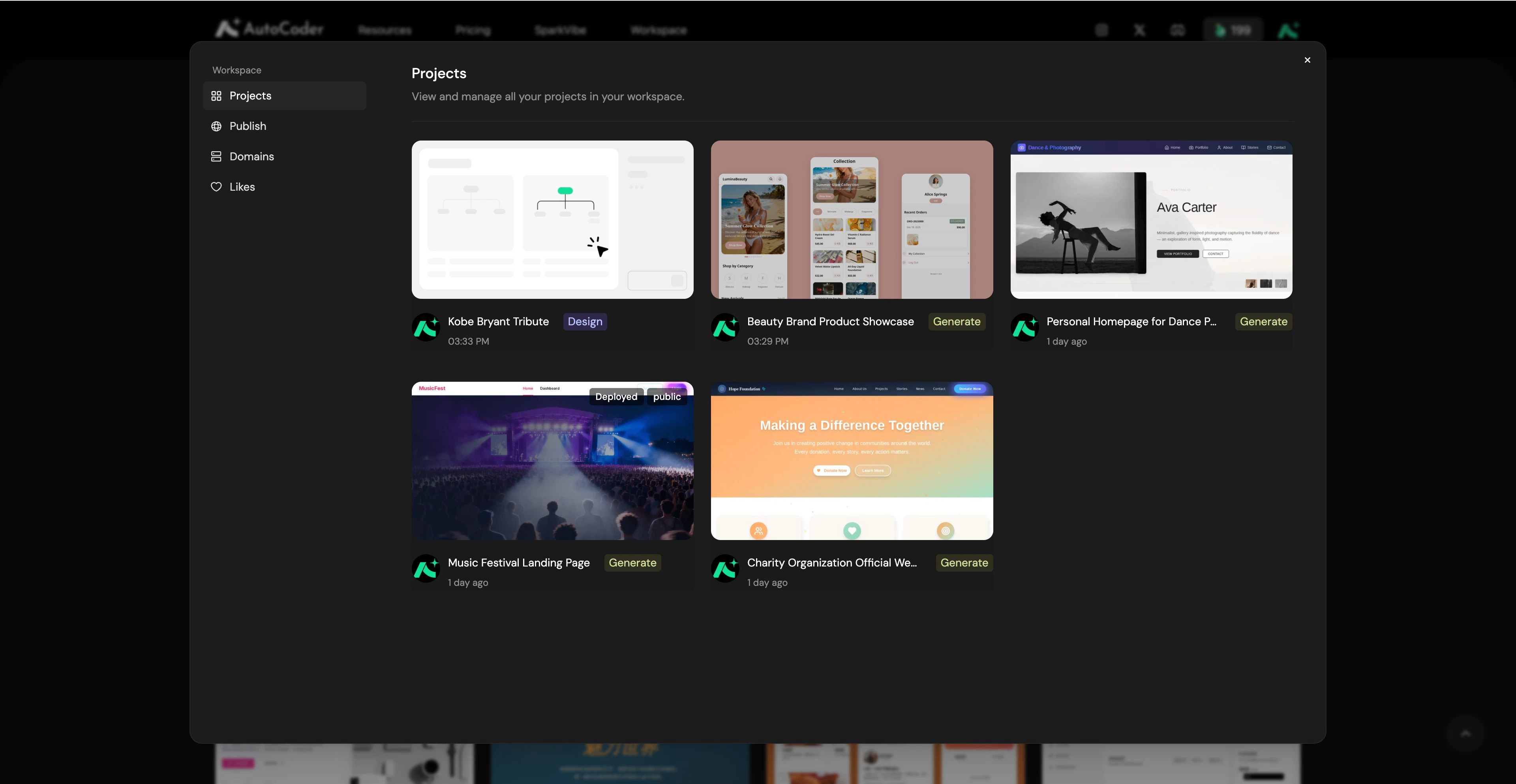Click the Publish globe icon
Viewport: 1516px width, 784px height.
(216, 127)
